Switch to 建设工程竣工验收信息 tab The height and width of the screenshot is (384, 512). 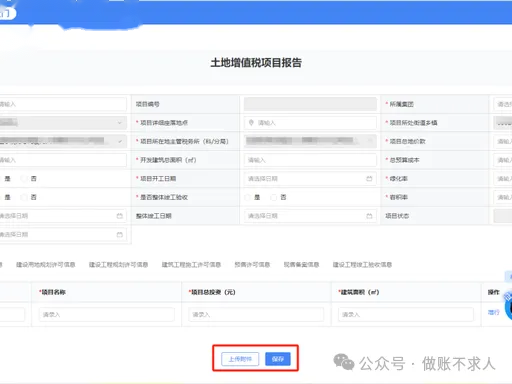tap(362, 265)
